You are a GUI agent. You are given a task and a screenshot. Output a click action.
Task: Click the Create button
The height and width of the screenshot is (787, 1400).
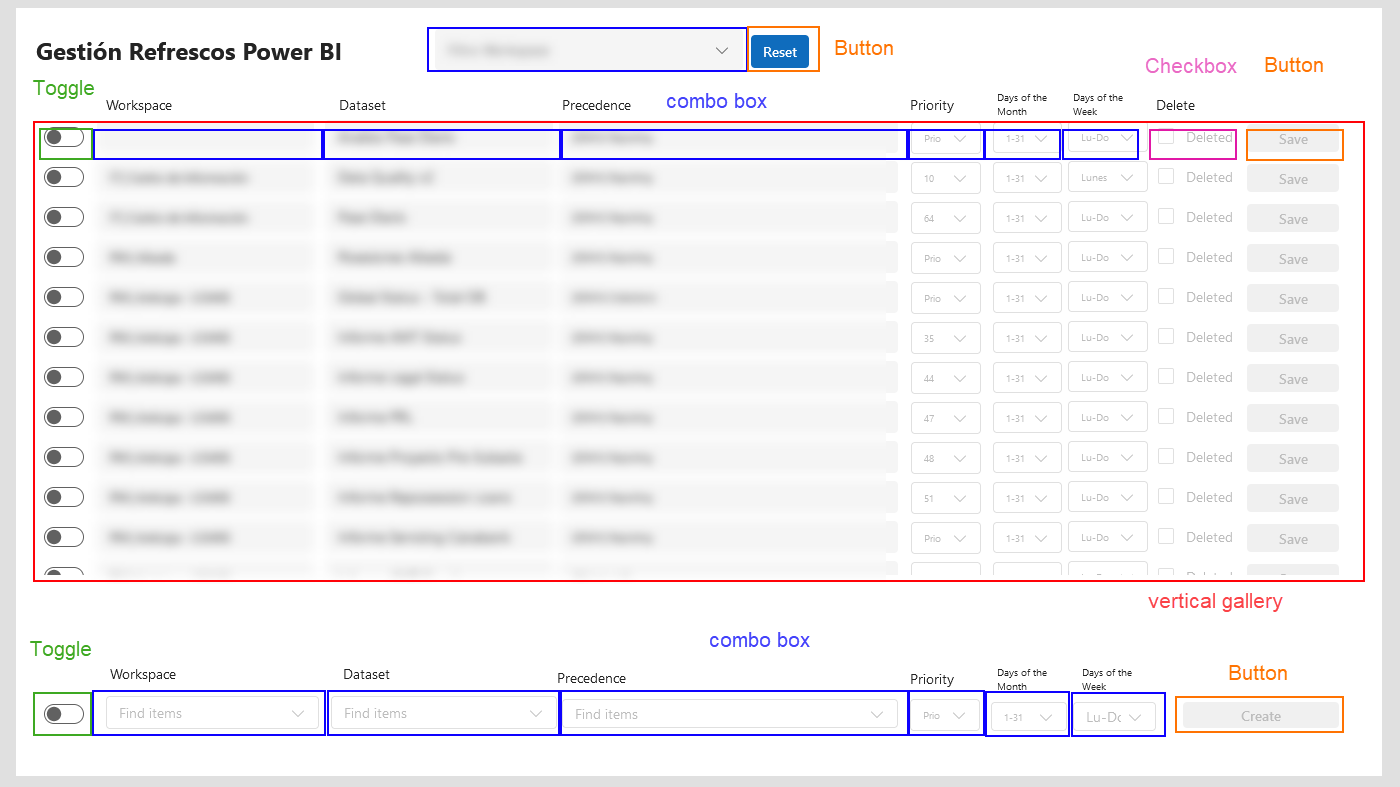[x=1260, y=716]
